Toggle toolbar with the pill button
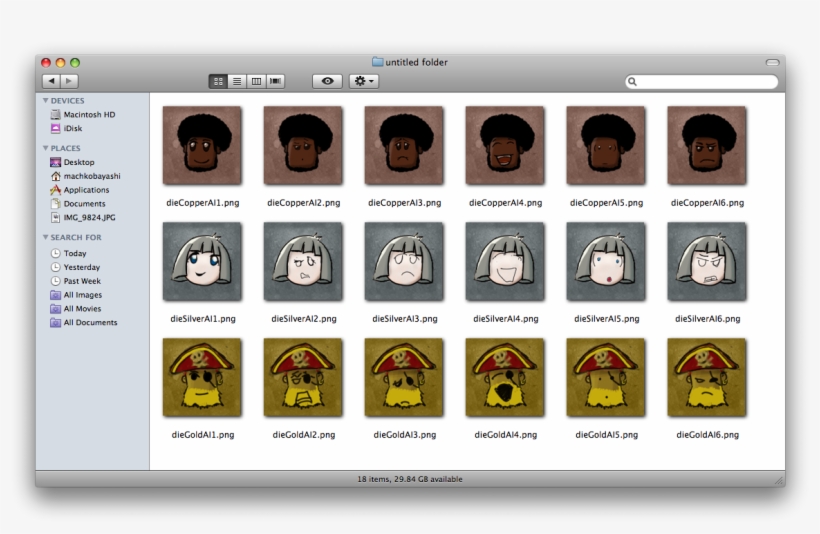Image resolution: width=820 pixels, height=534 pixels. [772, 62]
